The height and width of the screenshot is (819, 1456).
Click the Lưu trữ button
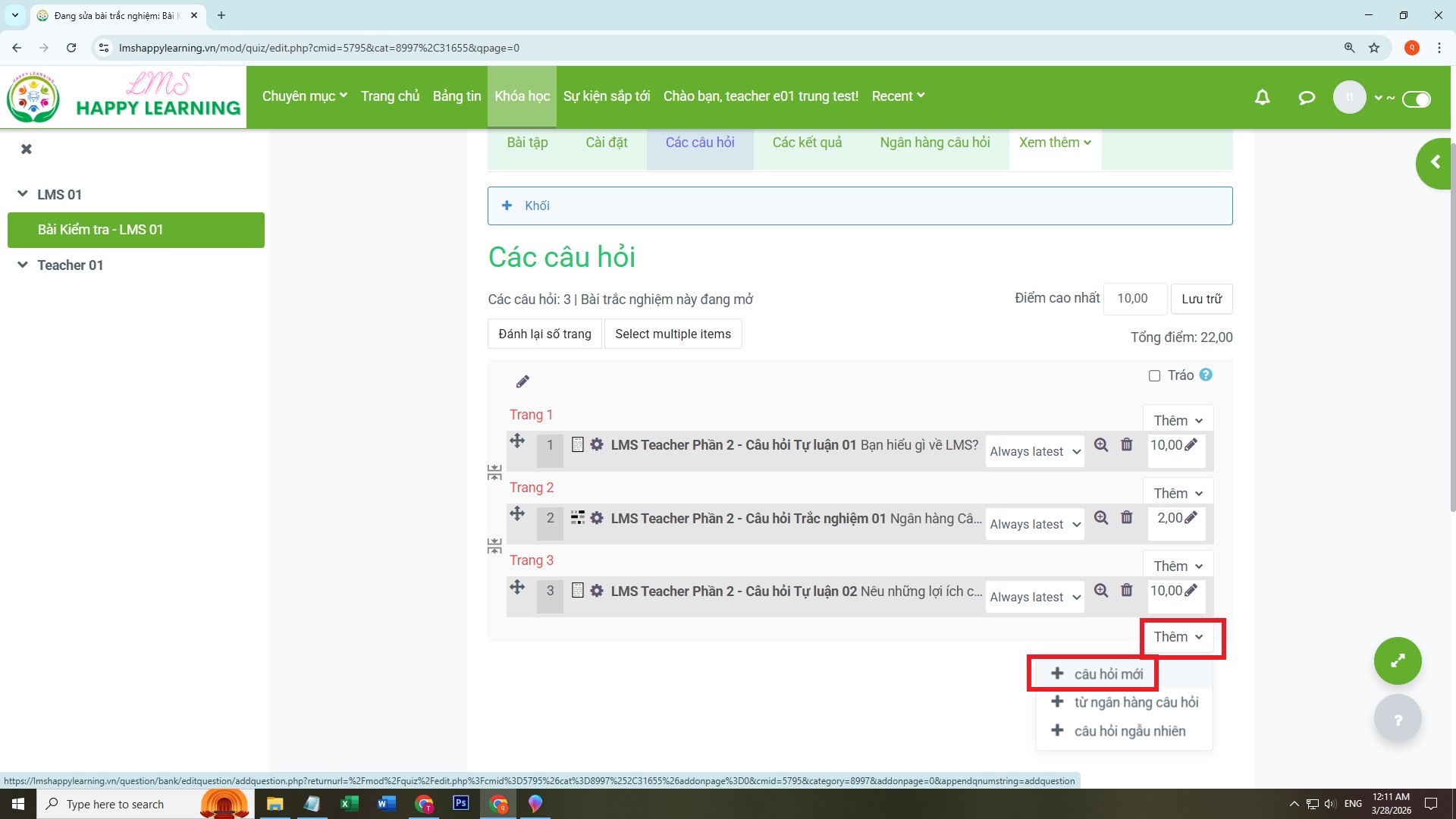click(1201, 299)
